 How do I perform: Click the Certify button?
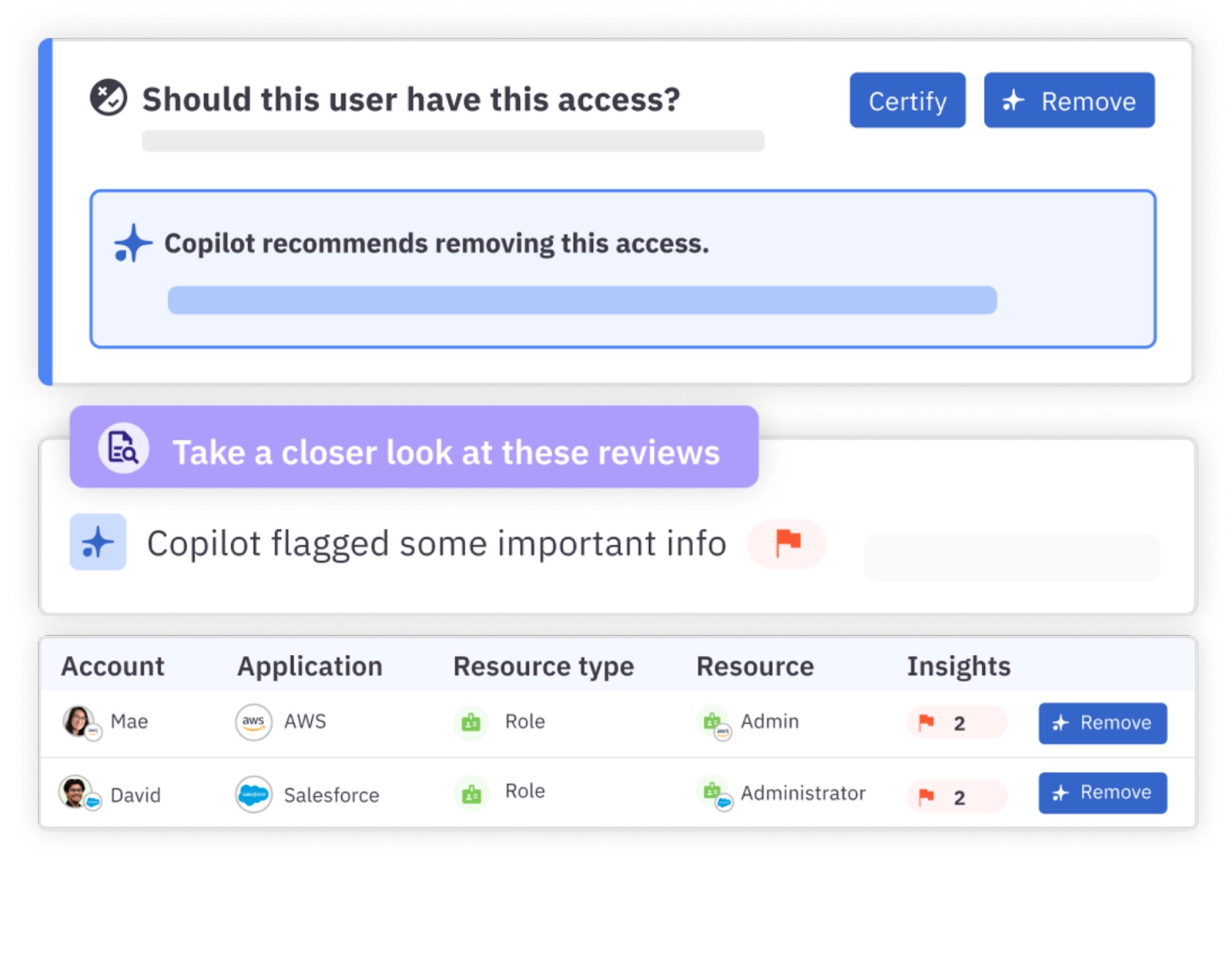tap(906, 101)
